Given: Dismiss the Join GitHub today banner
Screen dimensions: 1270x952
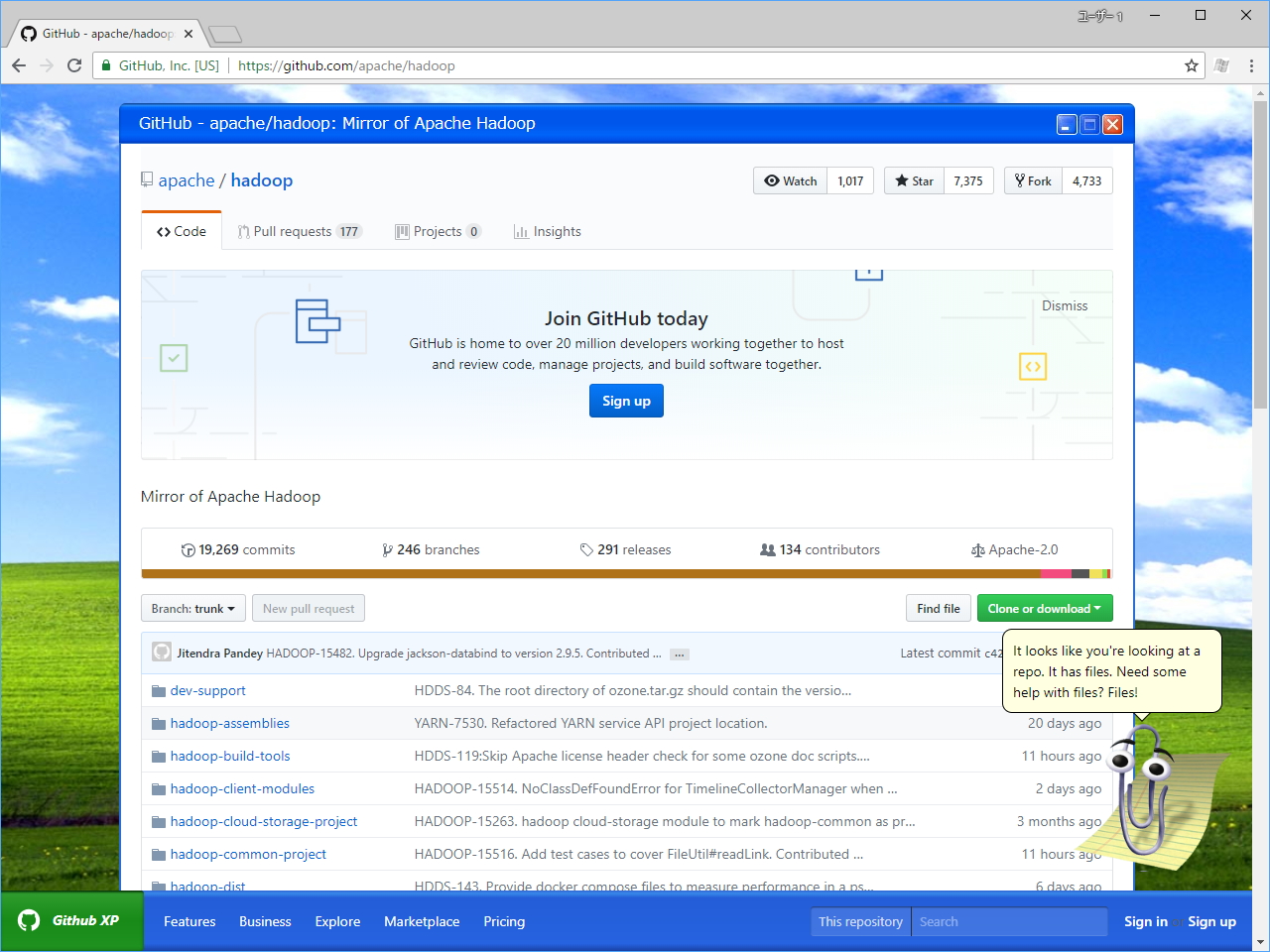Looking at the screenshot, I should pos(1065,305).
